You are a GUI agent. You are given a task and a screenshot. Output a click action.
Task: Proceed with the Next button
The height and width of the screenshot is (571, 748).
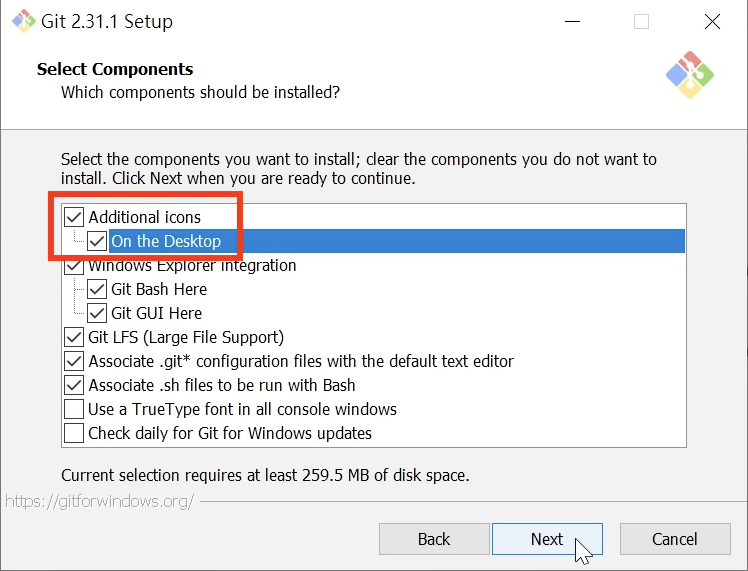click(x=547, y=539)
